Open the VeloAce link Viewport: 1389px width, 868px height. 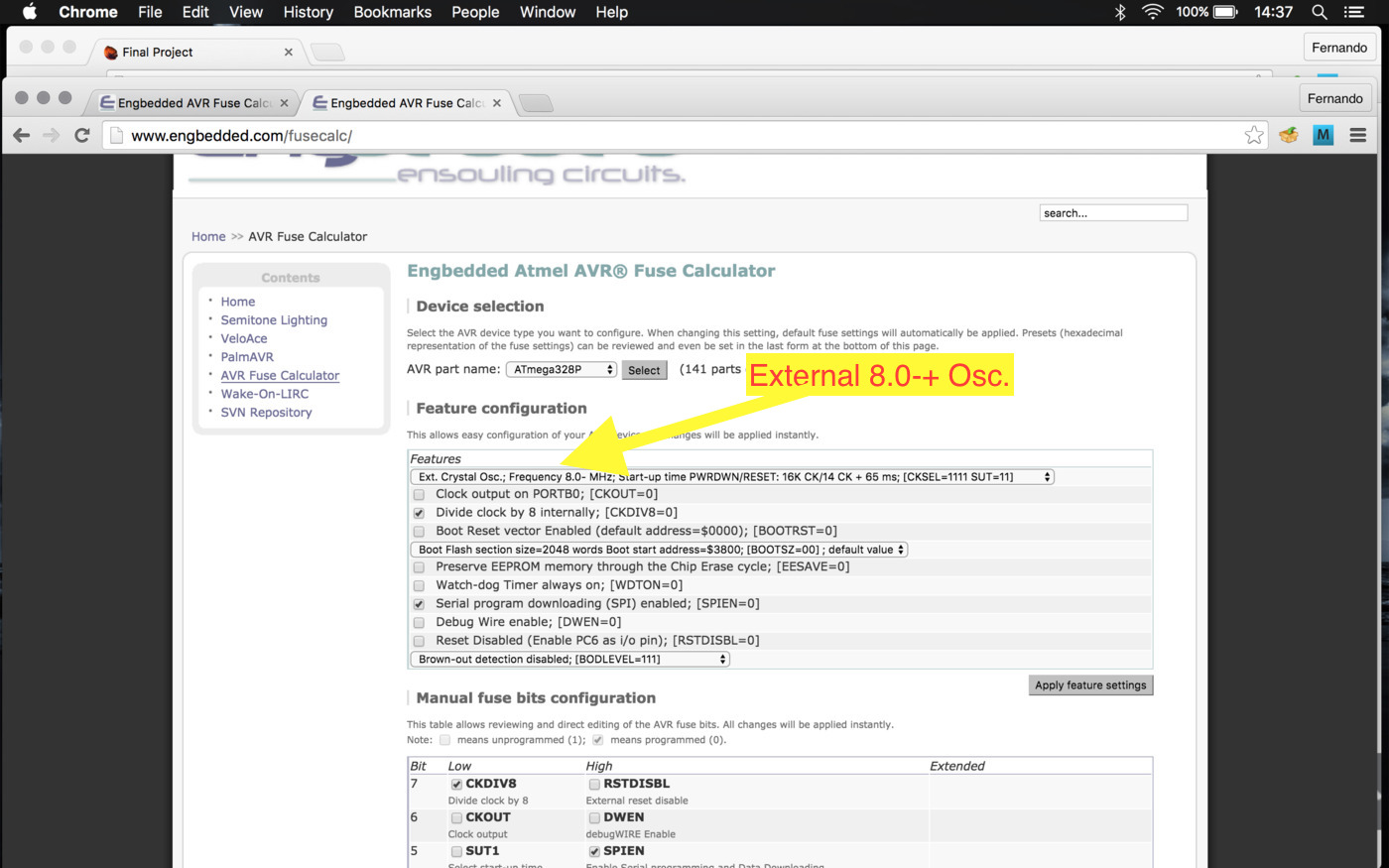click(244, 338)
